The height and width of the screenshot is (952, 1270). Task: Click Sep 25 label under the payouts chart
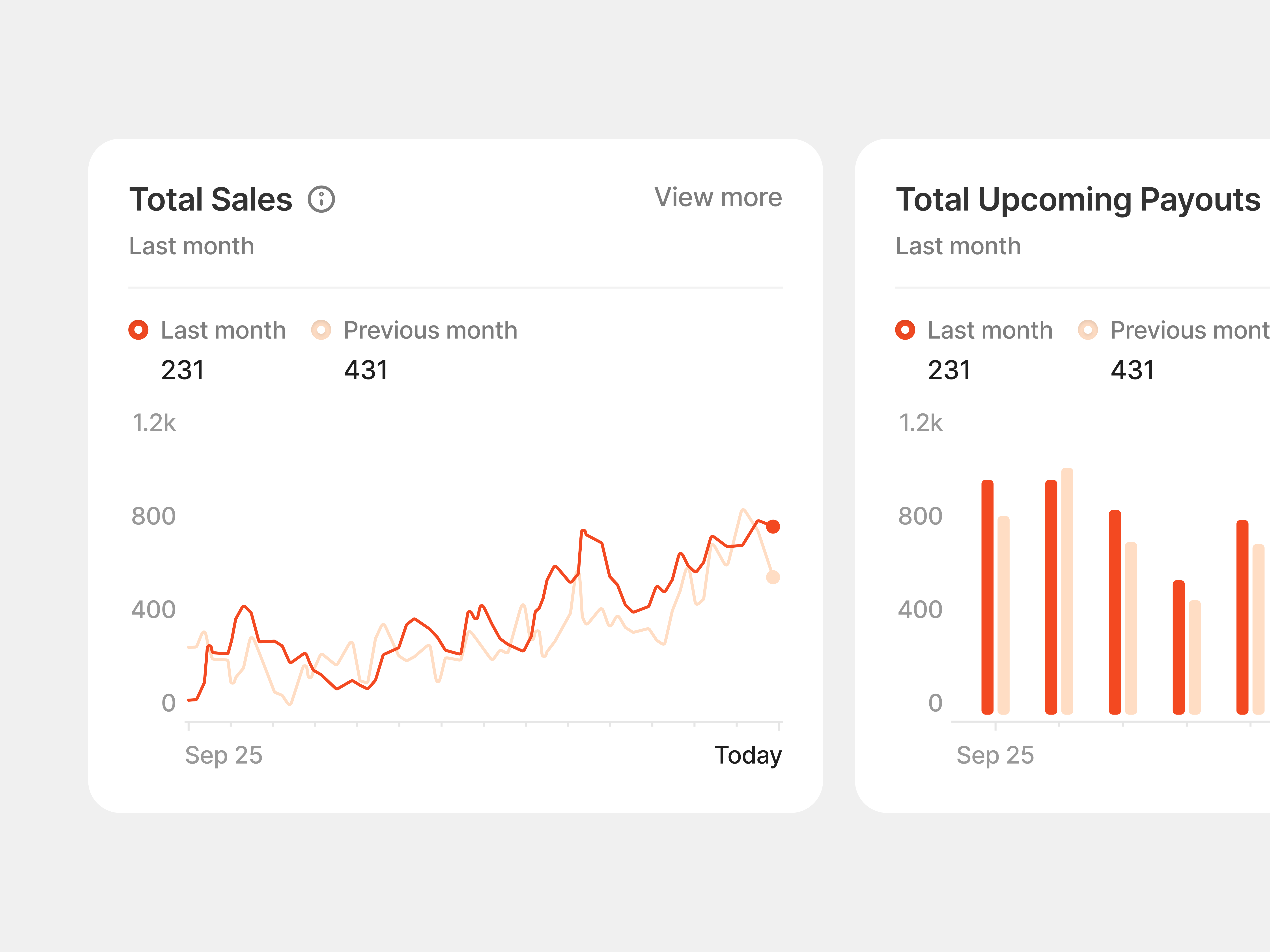tap(995, 756)
